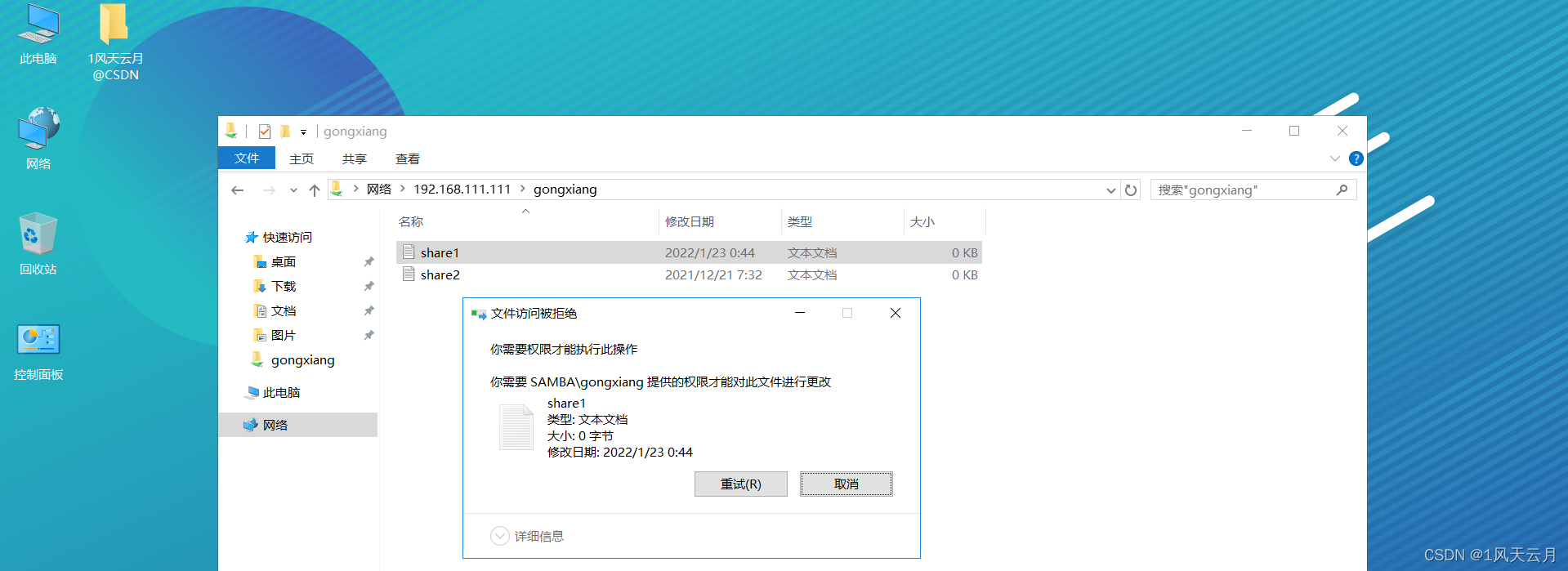Switch to the 共享 ribbon tab

(x=355, y=158)
